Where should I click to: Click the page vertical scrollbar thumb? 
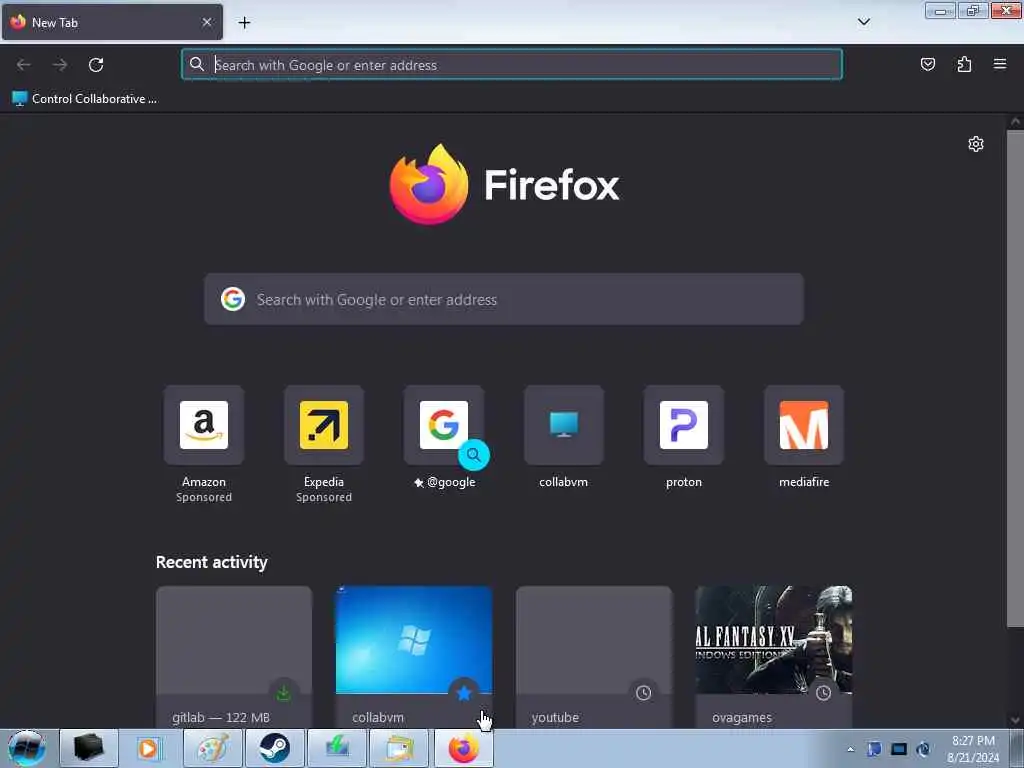(x=1015, y=379)
